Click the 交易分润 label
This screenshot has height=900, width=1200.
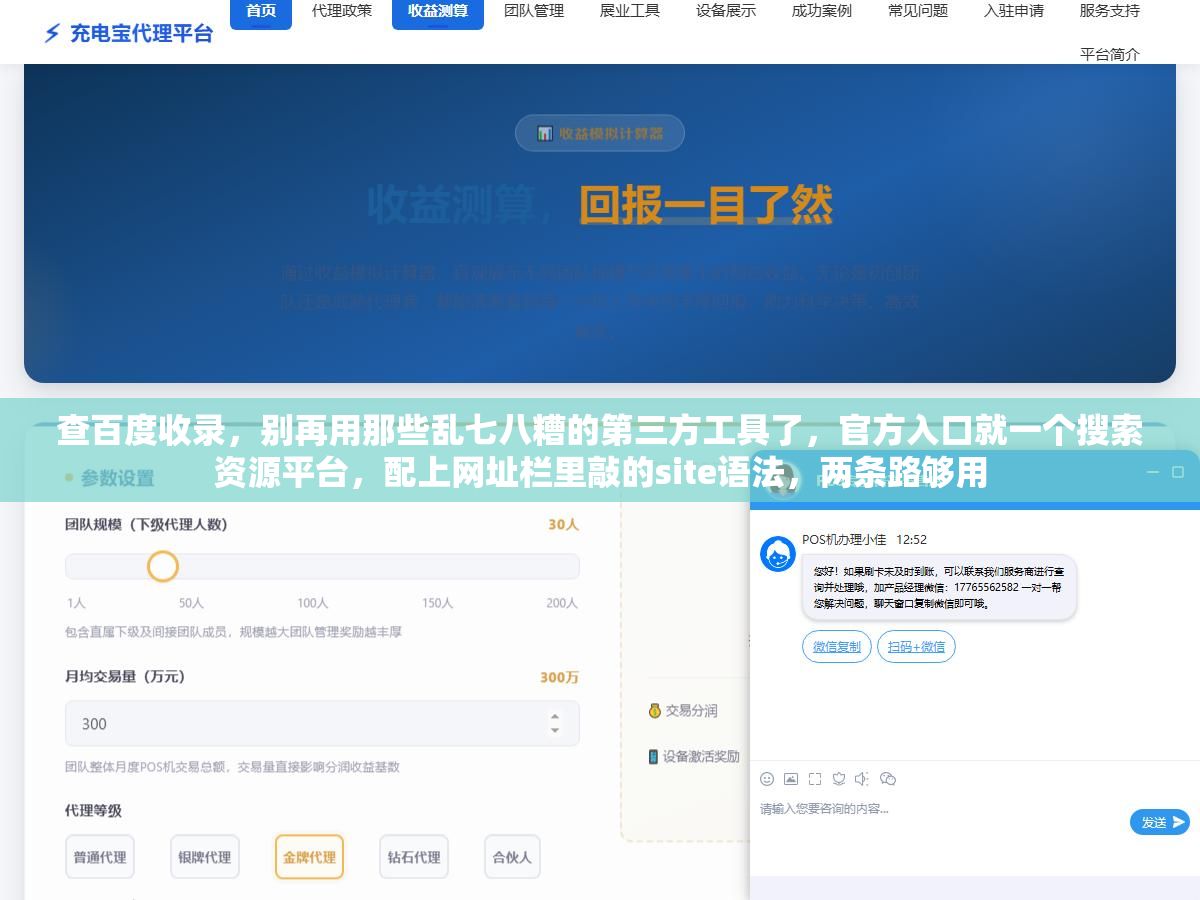coord(691,710)
